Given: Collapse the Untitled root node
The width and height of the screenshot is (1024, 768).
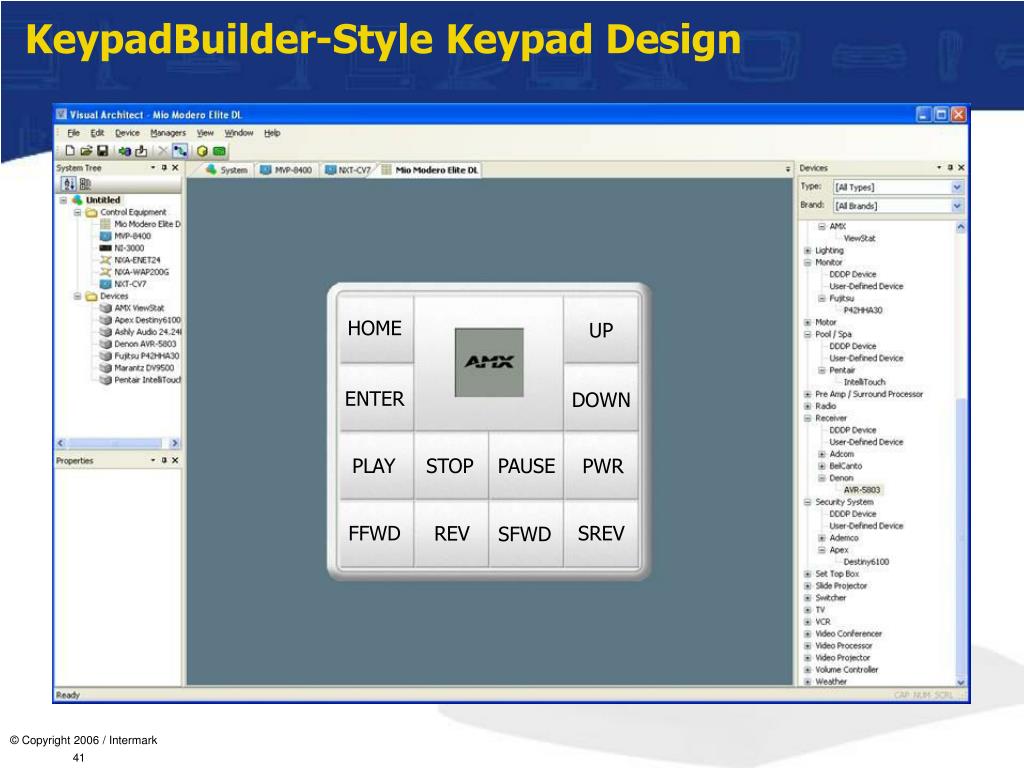Looking at the screenshot, I should click(63, 200).
